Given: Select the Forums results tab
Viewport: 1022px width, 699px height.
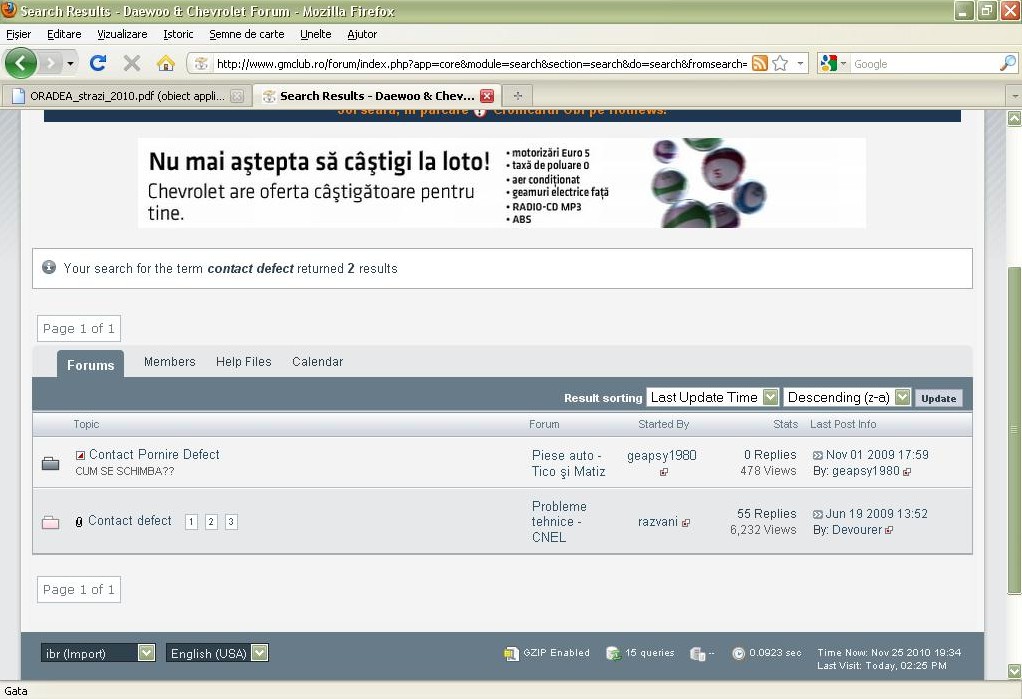Looking at the screenshot, I should (91, 365).
